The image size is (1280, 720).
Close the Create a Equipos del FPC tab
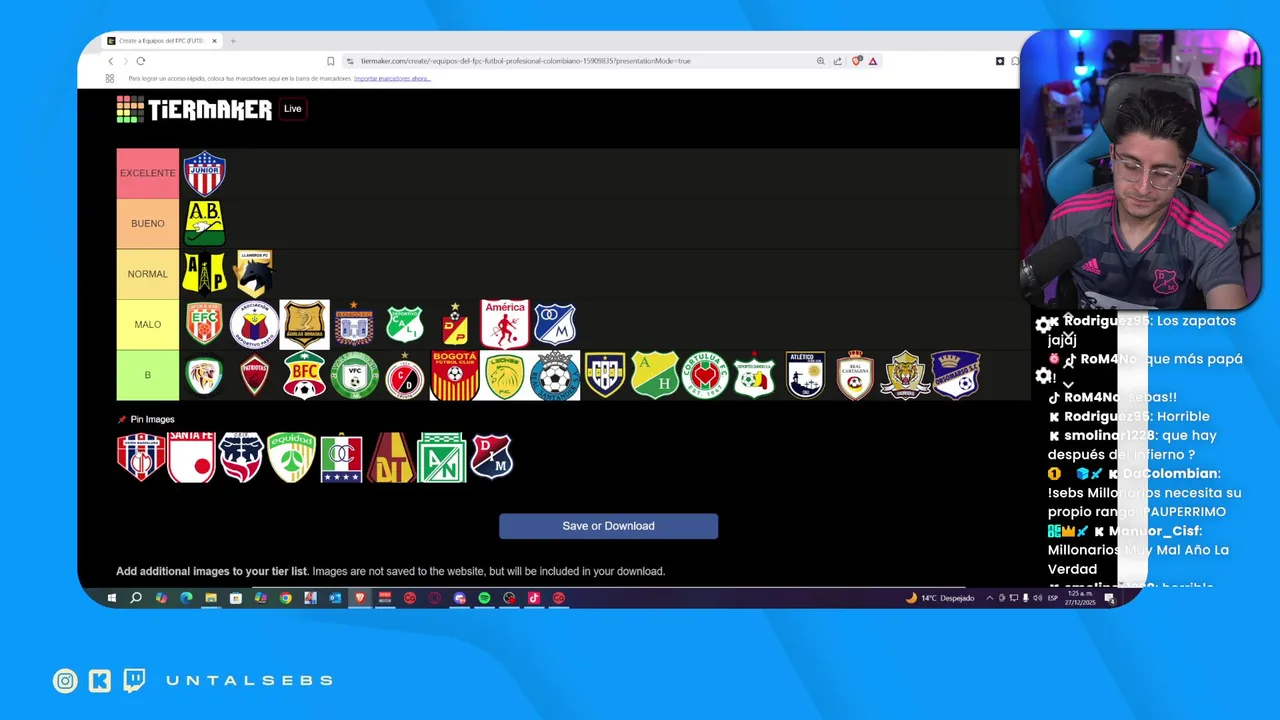click(214, 41)
